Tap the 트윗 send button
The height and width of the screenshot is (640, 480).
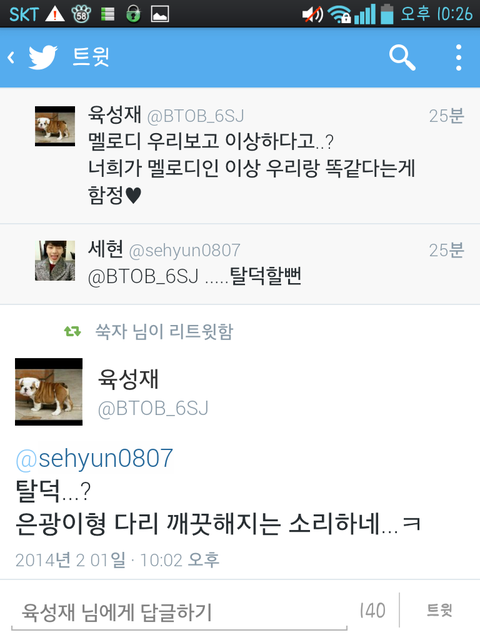[x=440, y=610]
